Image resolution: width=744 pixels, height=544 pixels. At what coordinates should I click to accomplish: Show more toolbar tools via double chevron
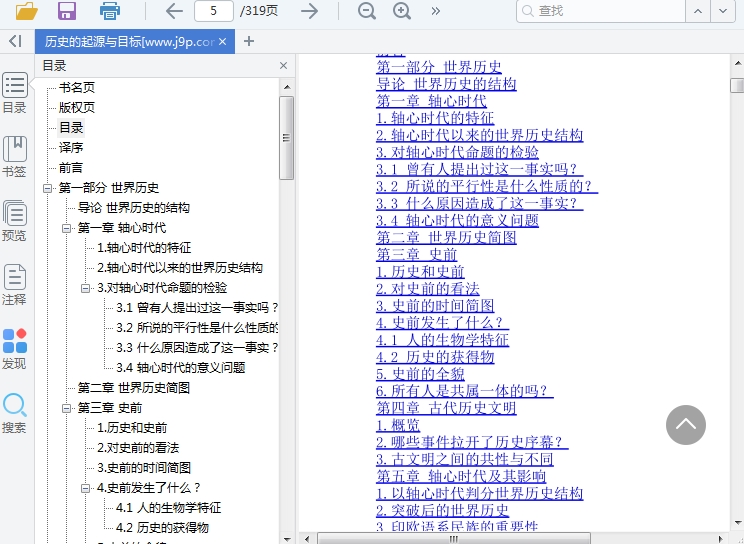tap(436, 11)
